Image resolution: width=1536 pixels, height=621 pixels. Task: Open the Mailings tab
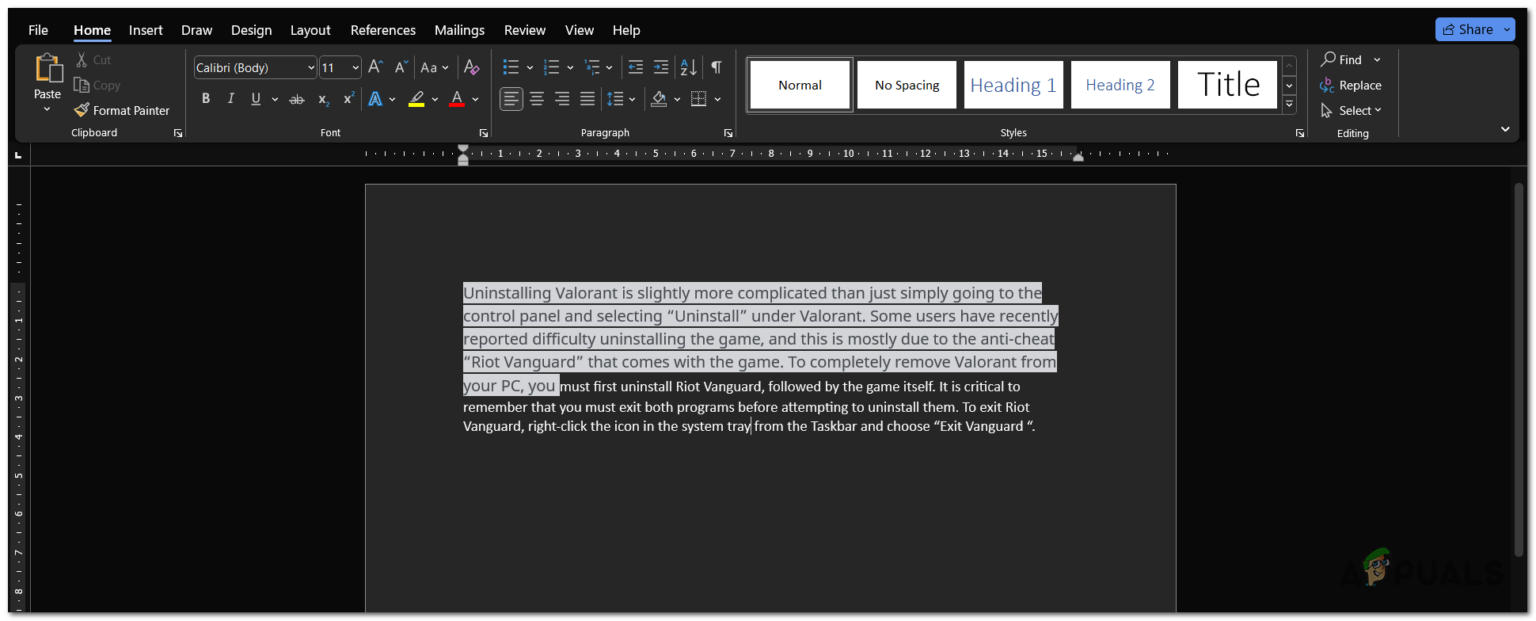click(x=459, y=30)
